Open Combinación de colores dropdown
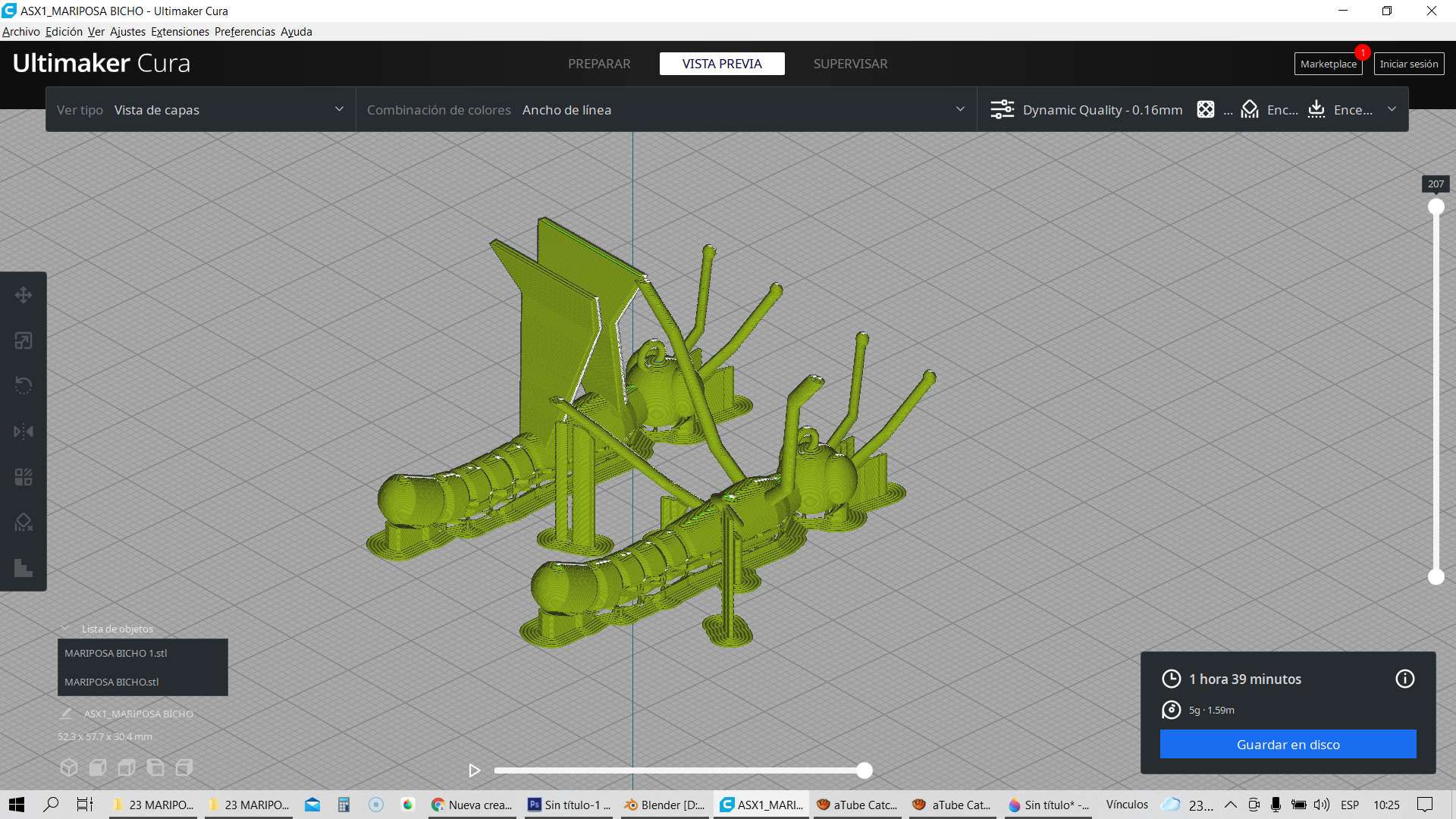Image resolution: width=1456 pixels, height=819 pixels. coord(666,110)
